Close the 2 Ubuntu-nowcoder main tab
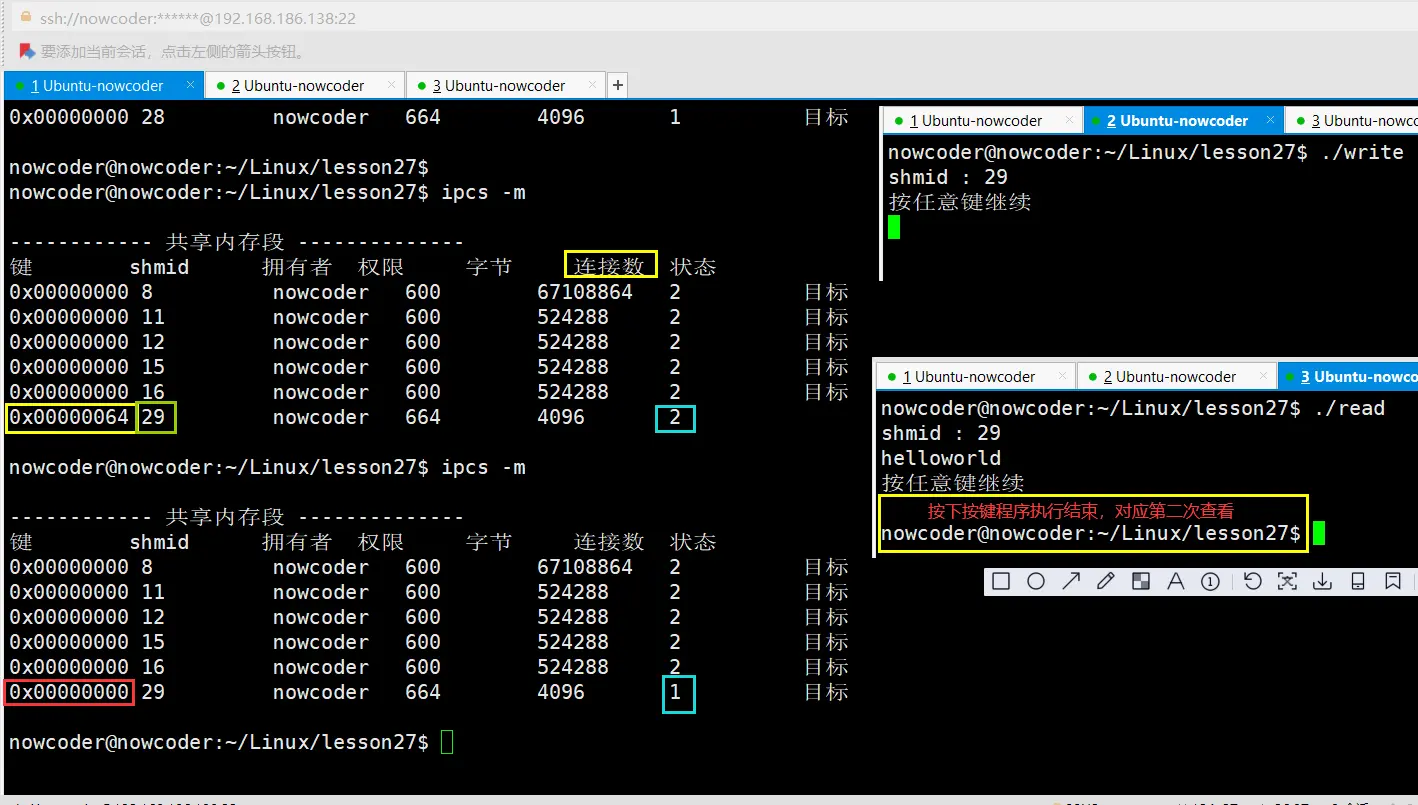The image size is (1418, 805). point(390,86)
